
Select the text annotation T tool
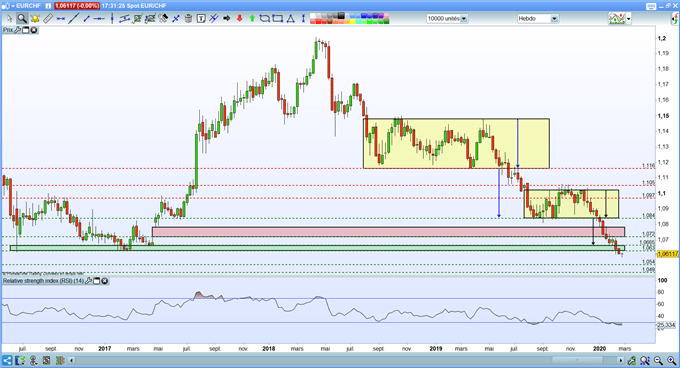tap(201, 19)
